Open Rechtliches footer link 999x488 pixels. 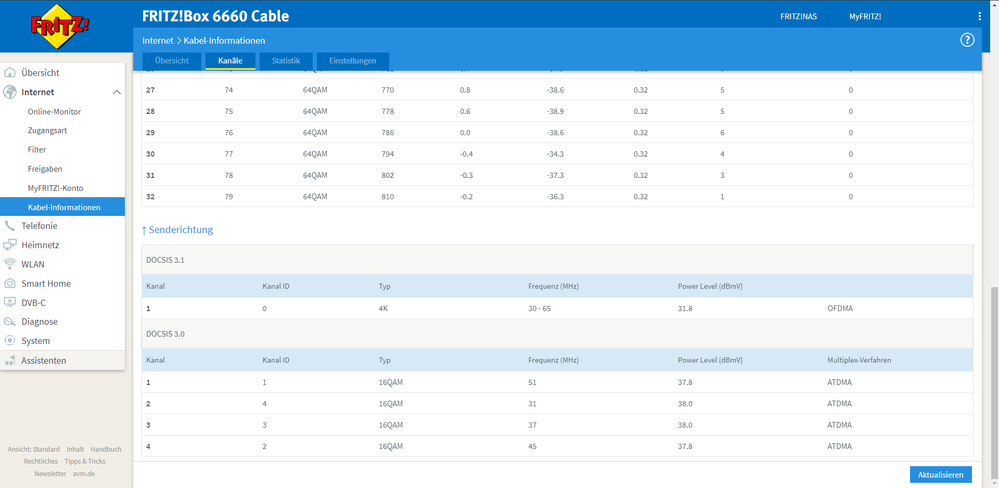click(x=41, y=461)
